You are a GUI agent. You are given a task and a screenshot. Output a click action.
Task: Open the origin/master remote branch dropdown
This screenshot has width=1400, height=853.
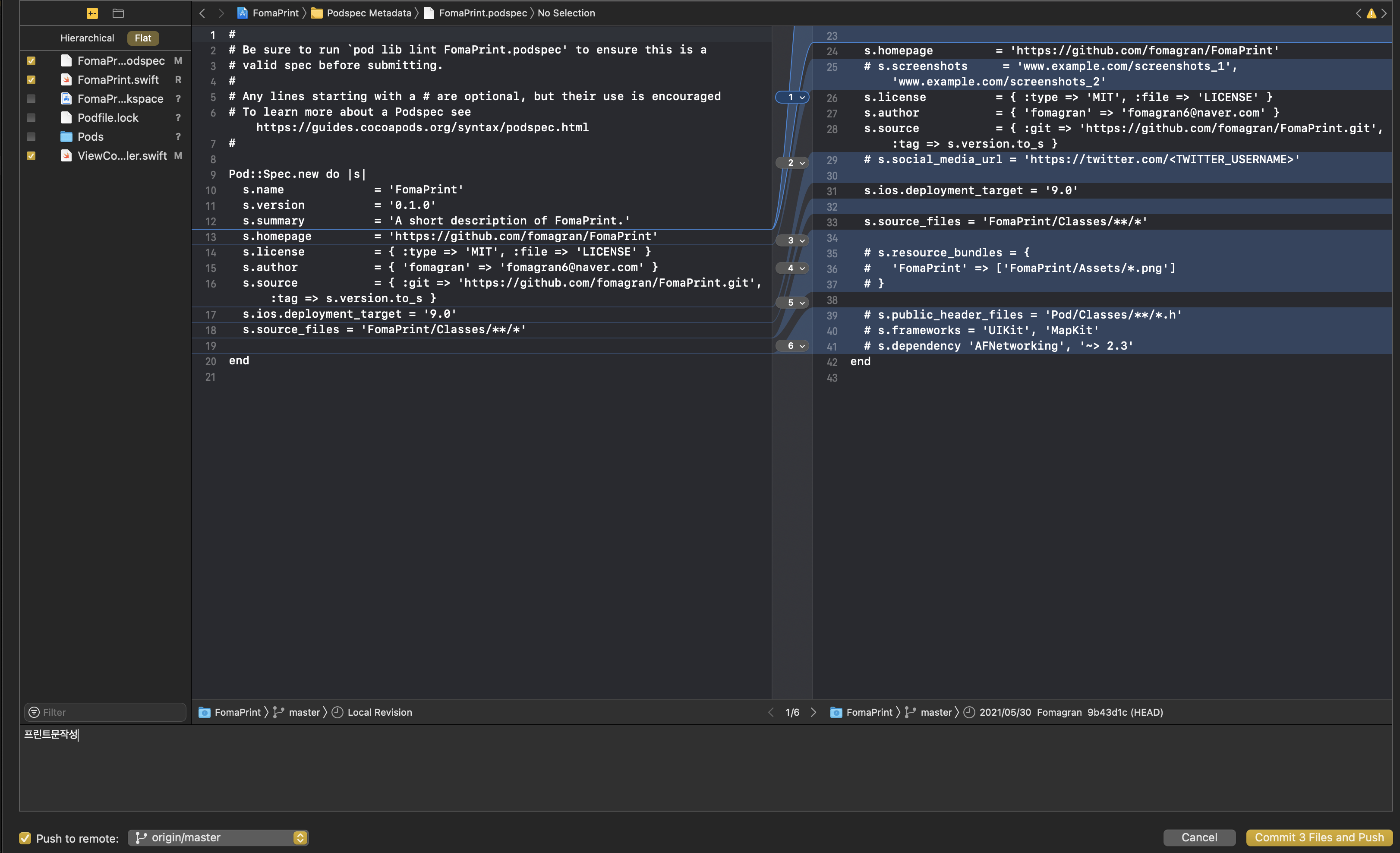tap(218, 837)
